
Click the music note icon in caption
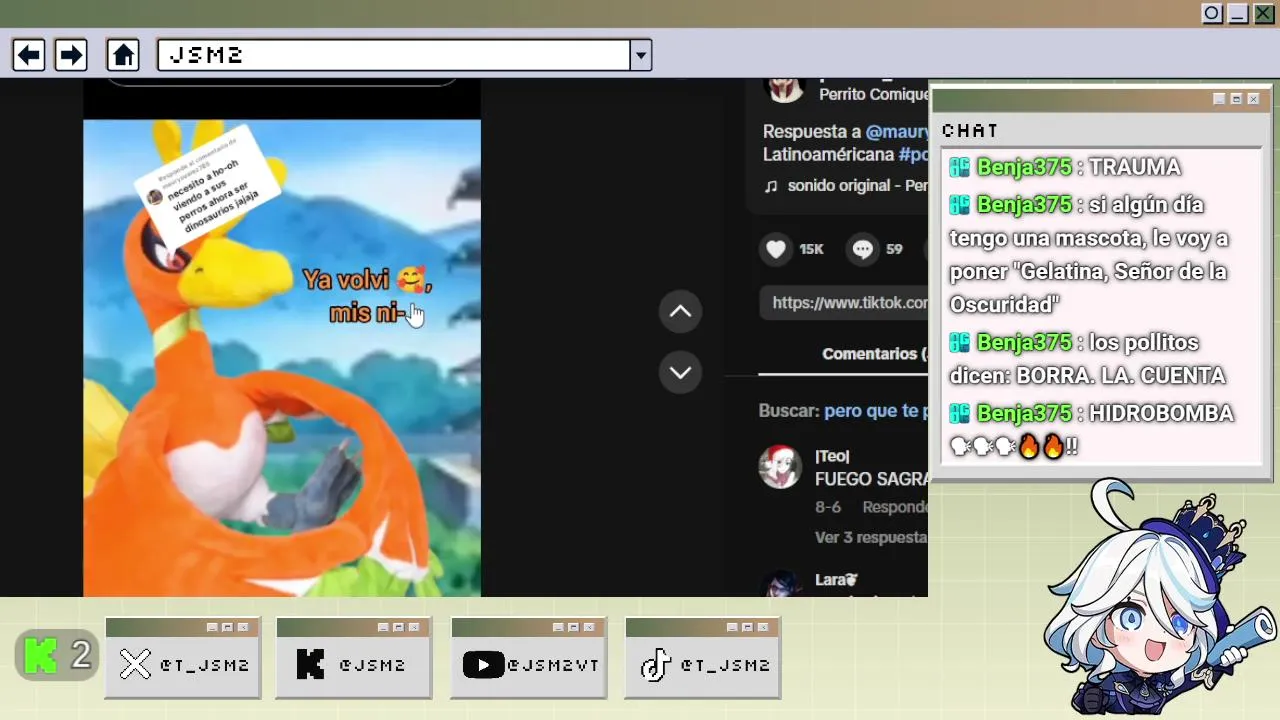[771, 186]
